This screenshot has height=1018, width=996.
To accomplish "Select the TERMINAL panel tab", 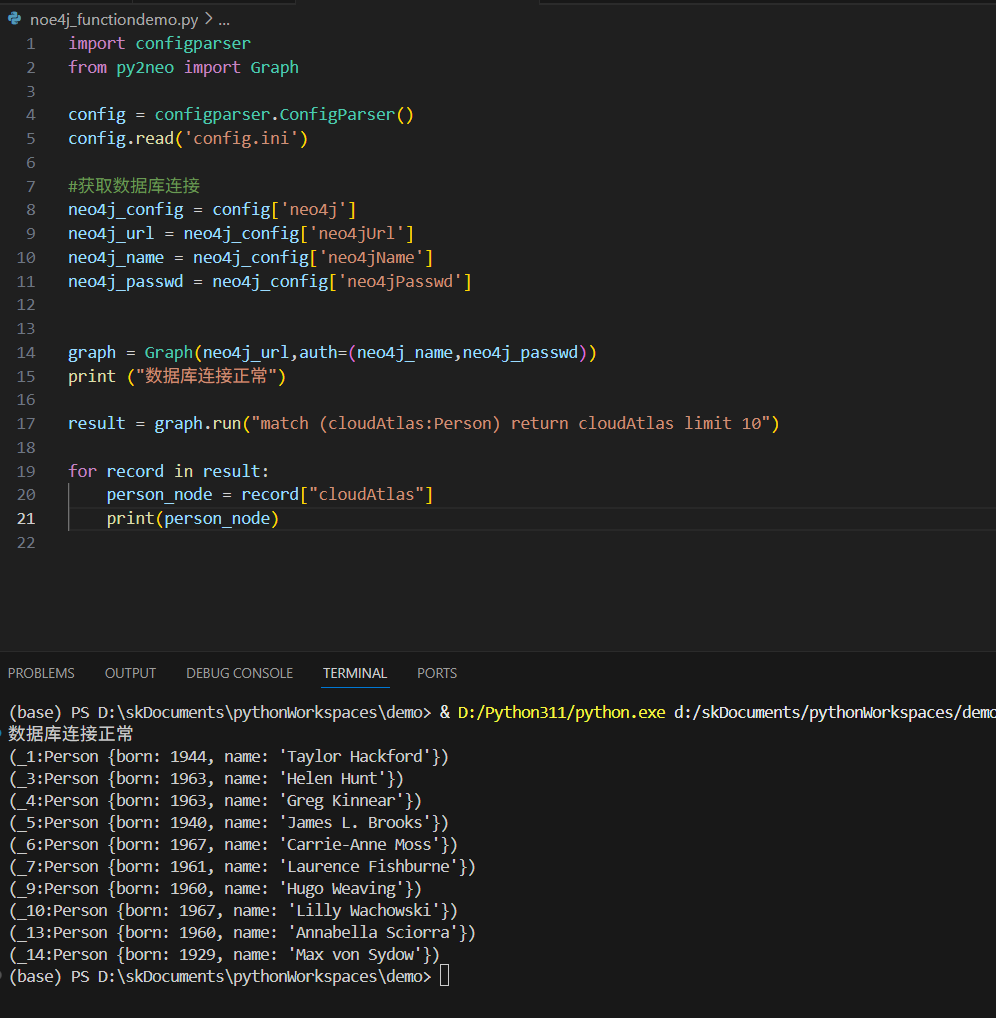I will coord(355,673).
